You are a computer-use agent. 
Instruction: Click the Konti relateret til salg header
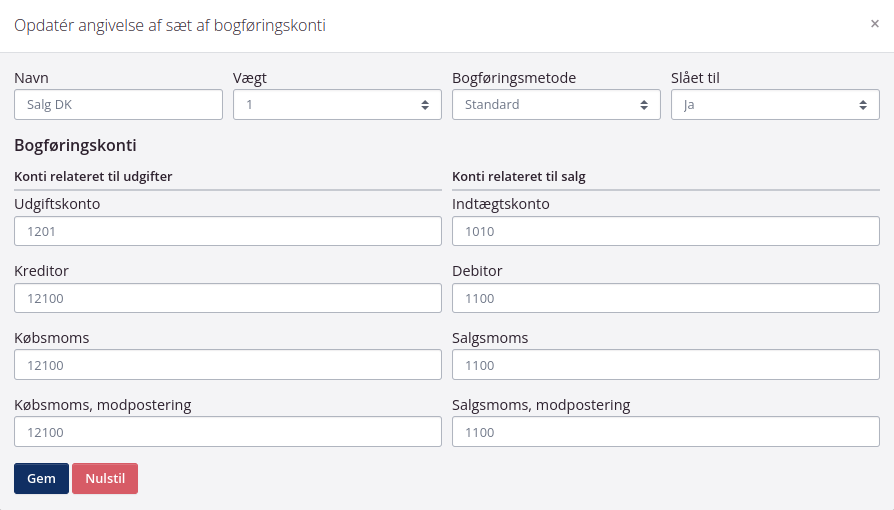pos(519,176)
